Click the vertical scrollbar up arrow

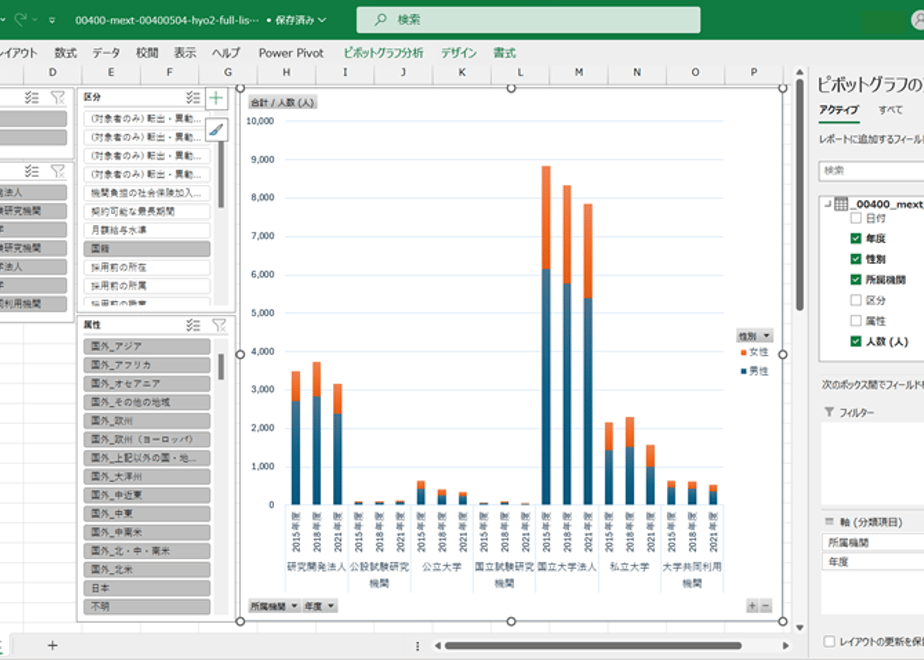click(800, 72)
